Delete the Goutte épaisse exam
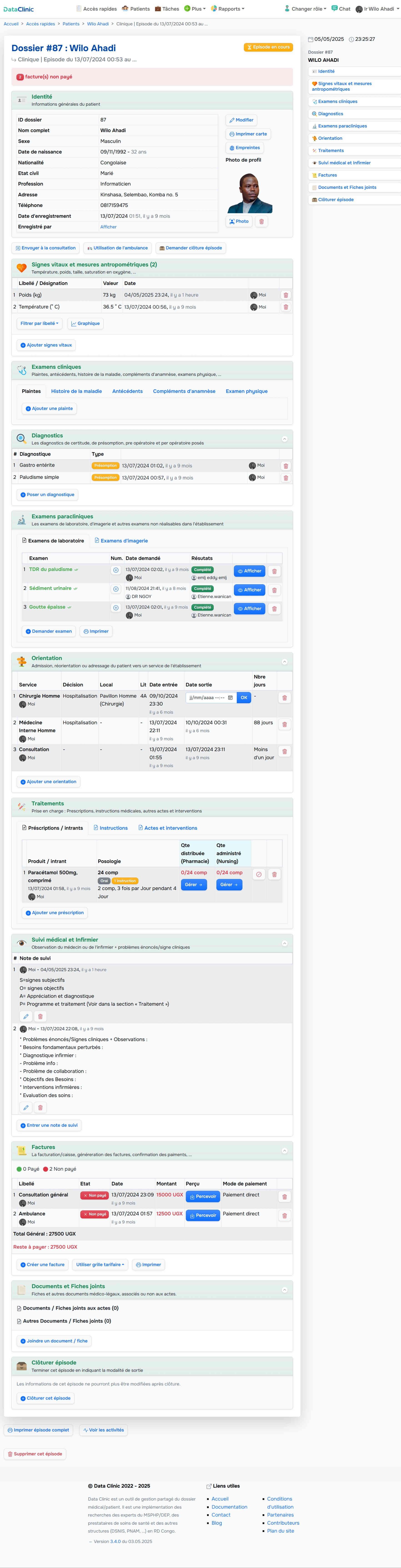The height and width of the screenshot is (1568, 401). point(274,609)
